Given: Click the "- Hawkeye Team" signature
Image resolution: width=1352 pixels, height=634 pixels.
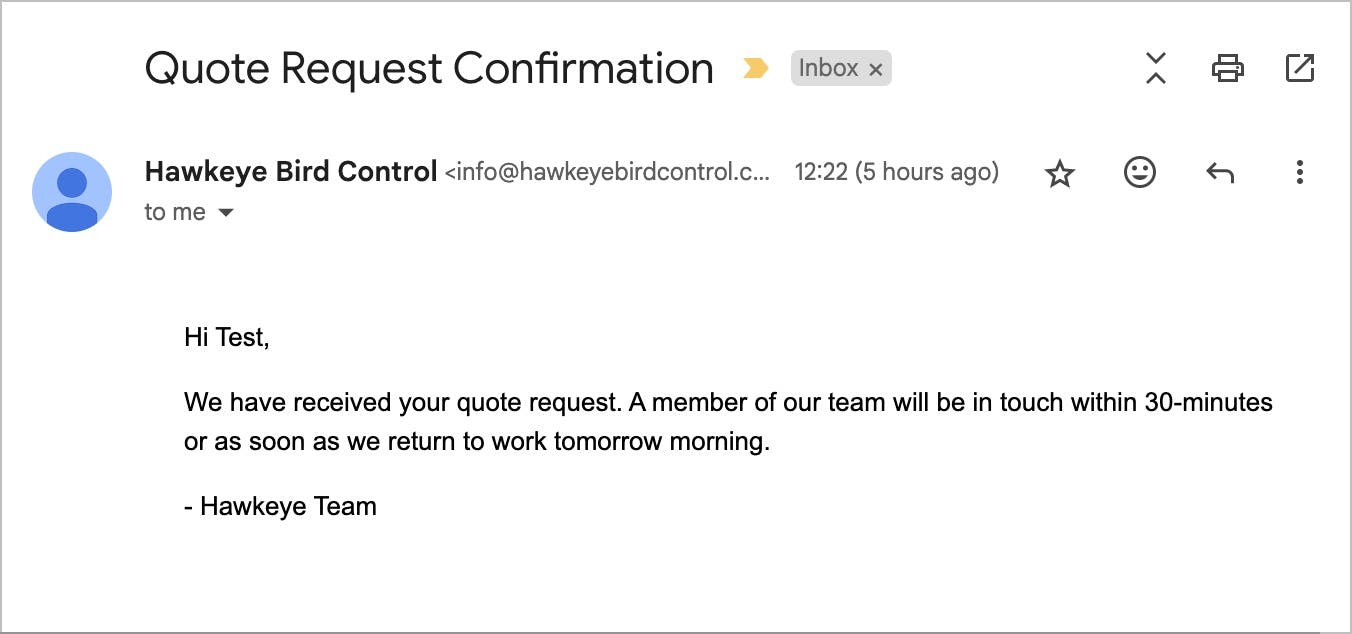Looking at the screenshot, I should pyautogui.click(x=281, y=506).
